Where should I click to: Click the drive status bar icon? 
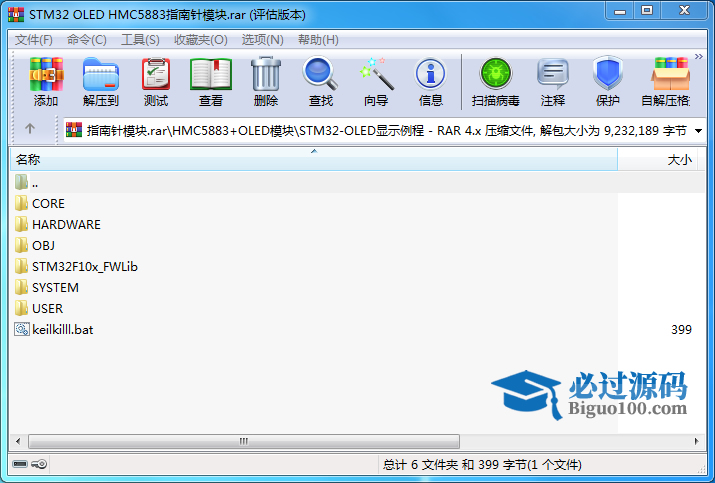coord(20,464)
